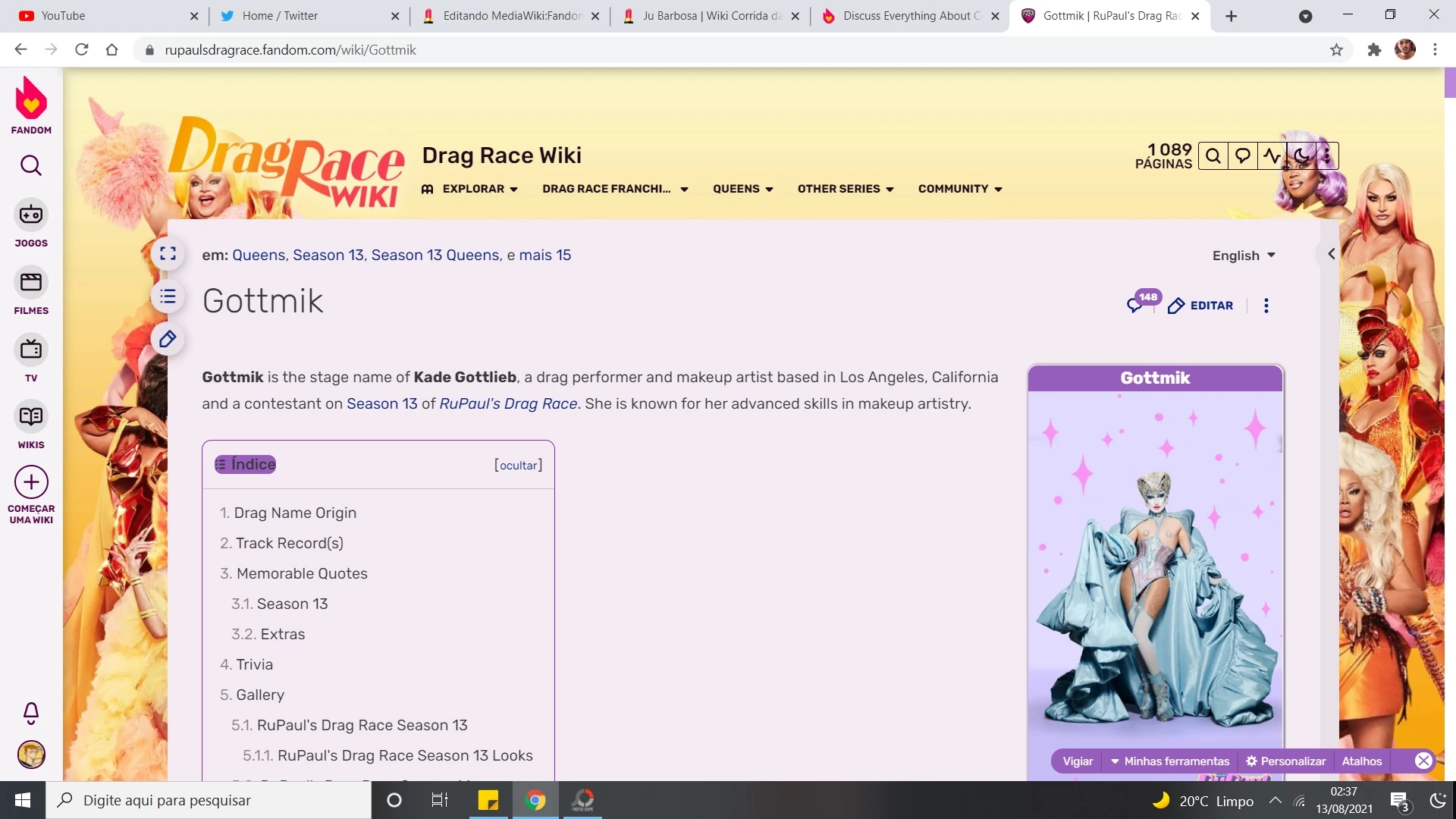Open the Fandom flame logo in sidebar
The image size is (1456, 819).
coord(30,99)
